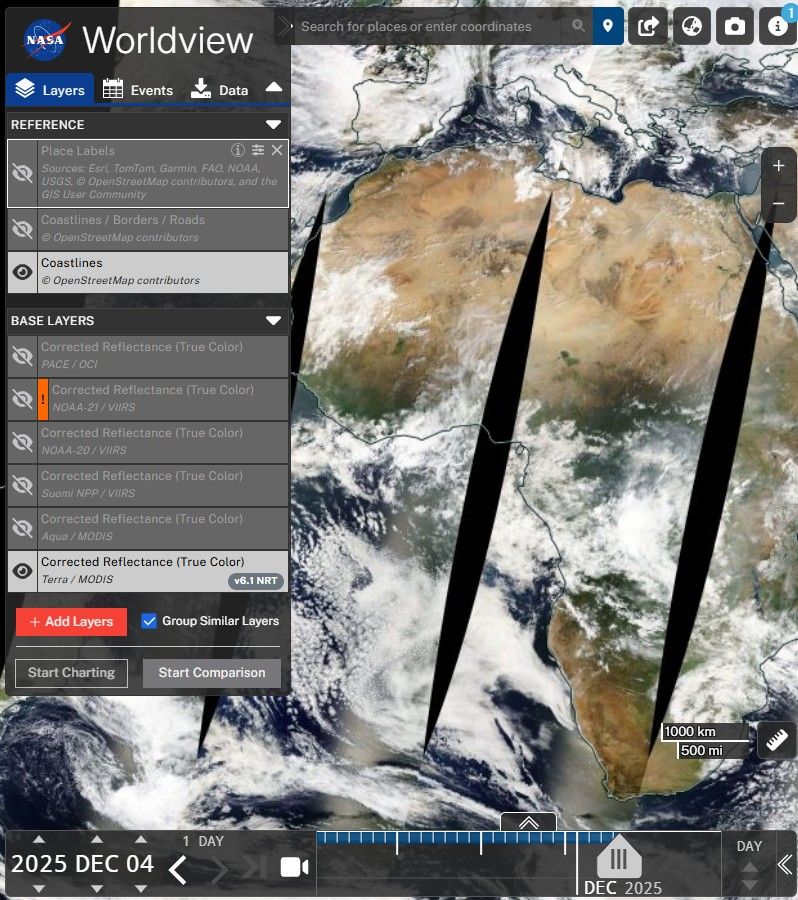Decrease the day with down arrow
Screen dimensions: 798x900
tap(141, 889)
